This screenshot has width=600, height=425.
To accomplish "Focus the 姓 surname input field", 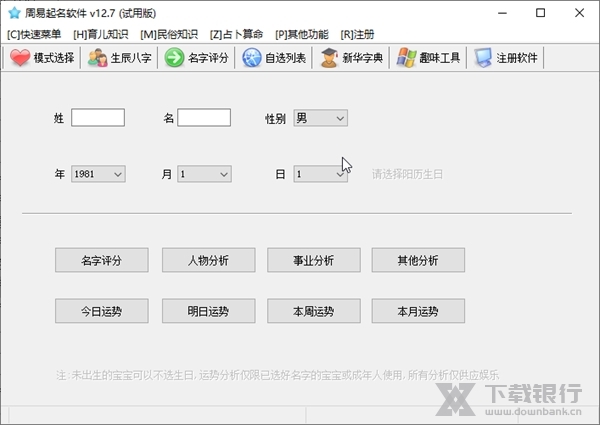I will [98, 117].
